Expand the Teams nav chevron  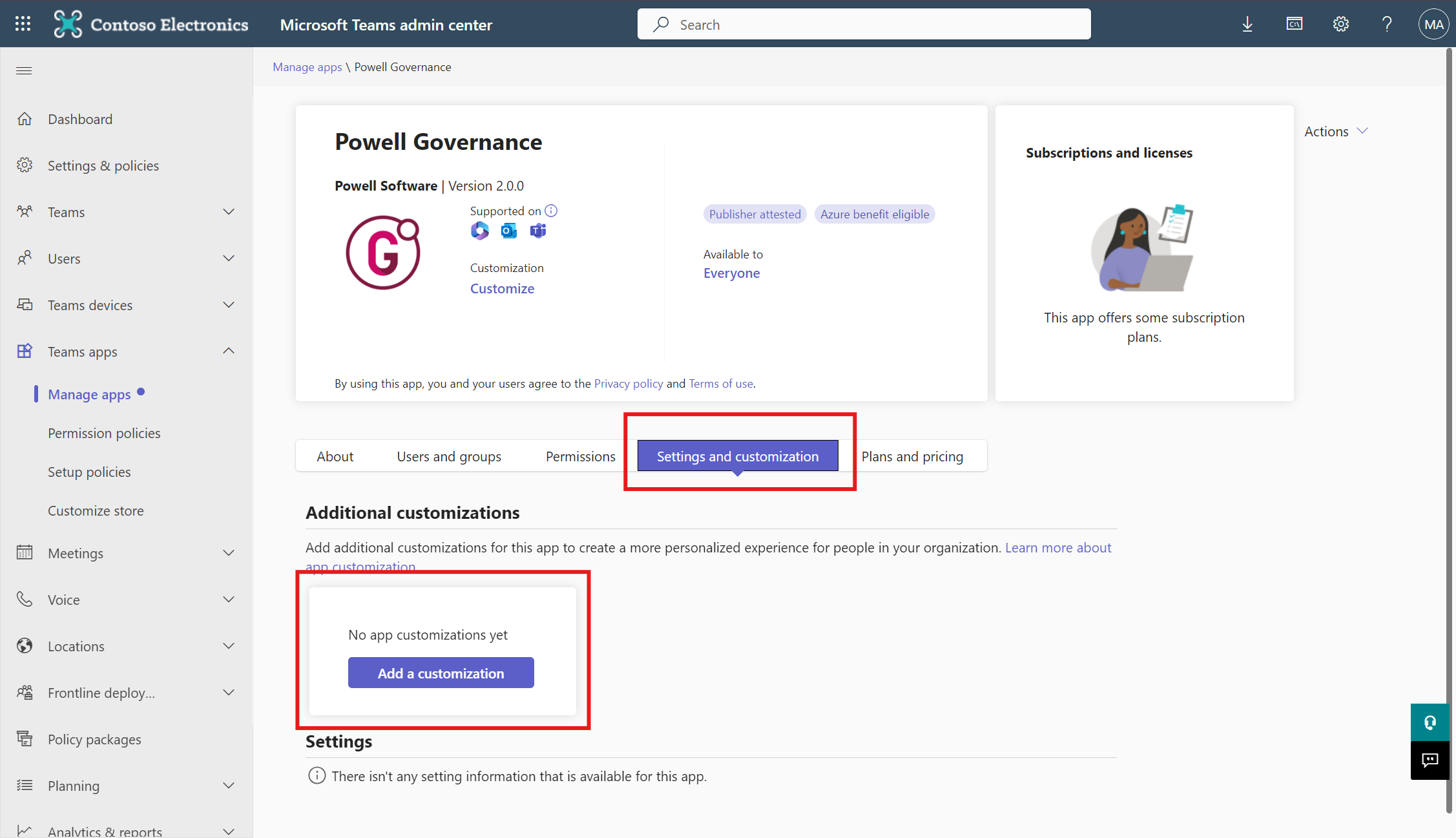229,212
